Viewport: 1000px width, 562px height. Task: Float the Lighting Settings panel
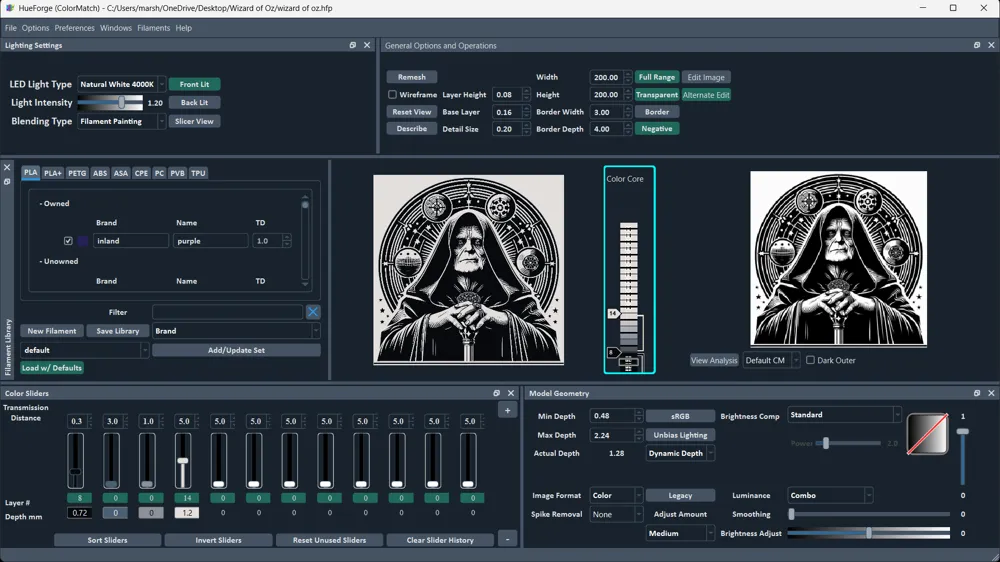point(353,45)
